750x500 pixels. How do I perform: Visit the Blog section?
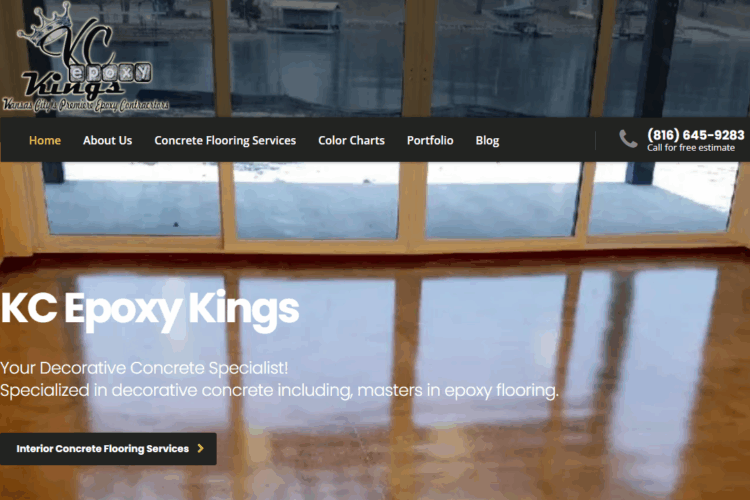pos(487,140)
